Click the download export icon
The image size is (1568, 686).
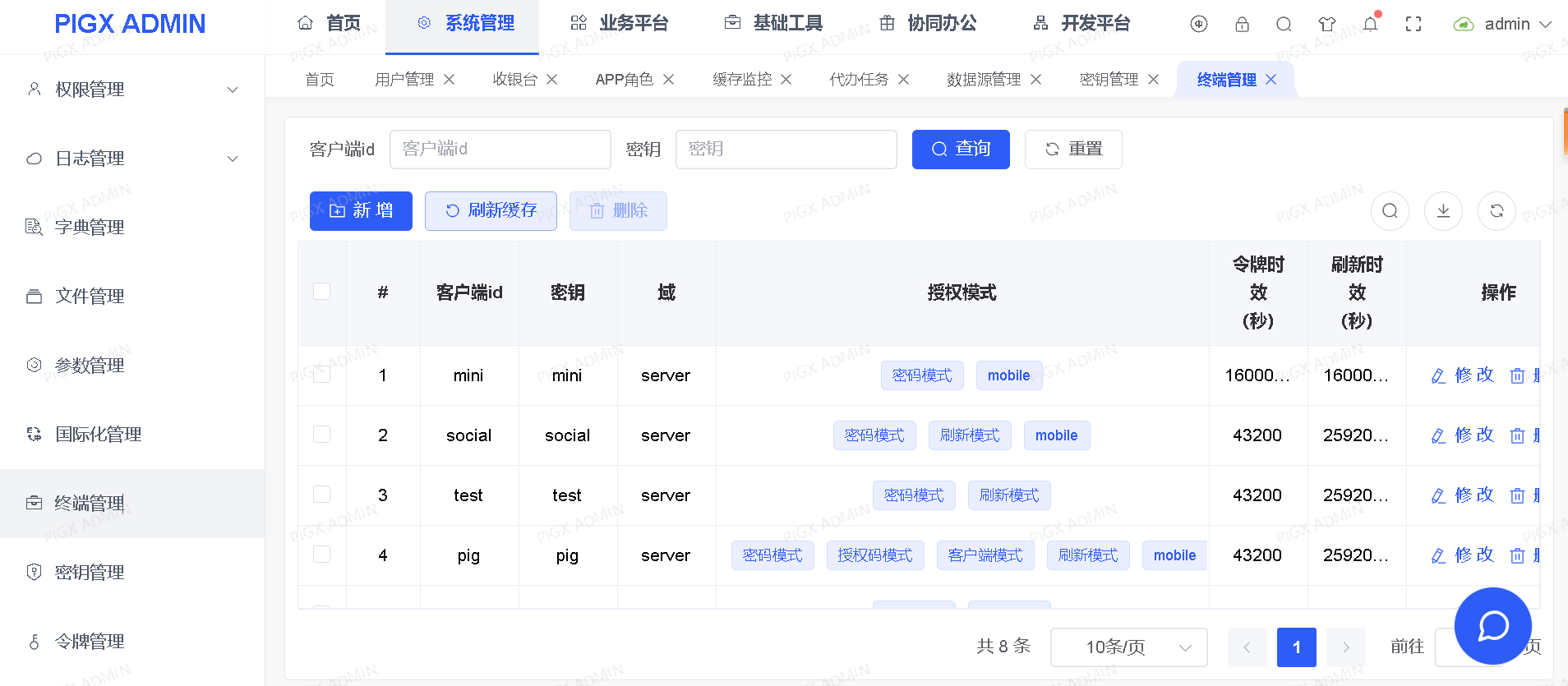point(1443,211)
